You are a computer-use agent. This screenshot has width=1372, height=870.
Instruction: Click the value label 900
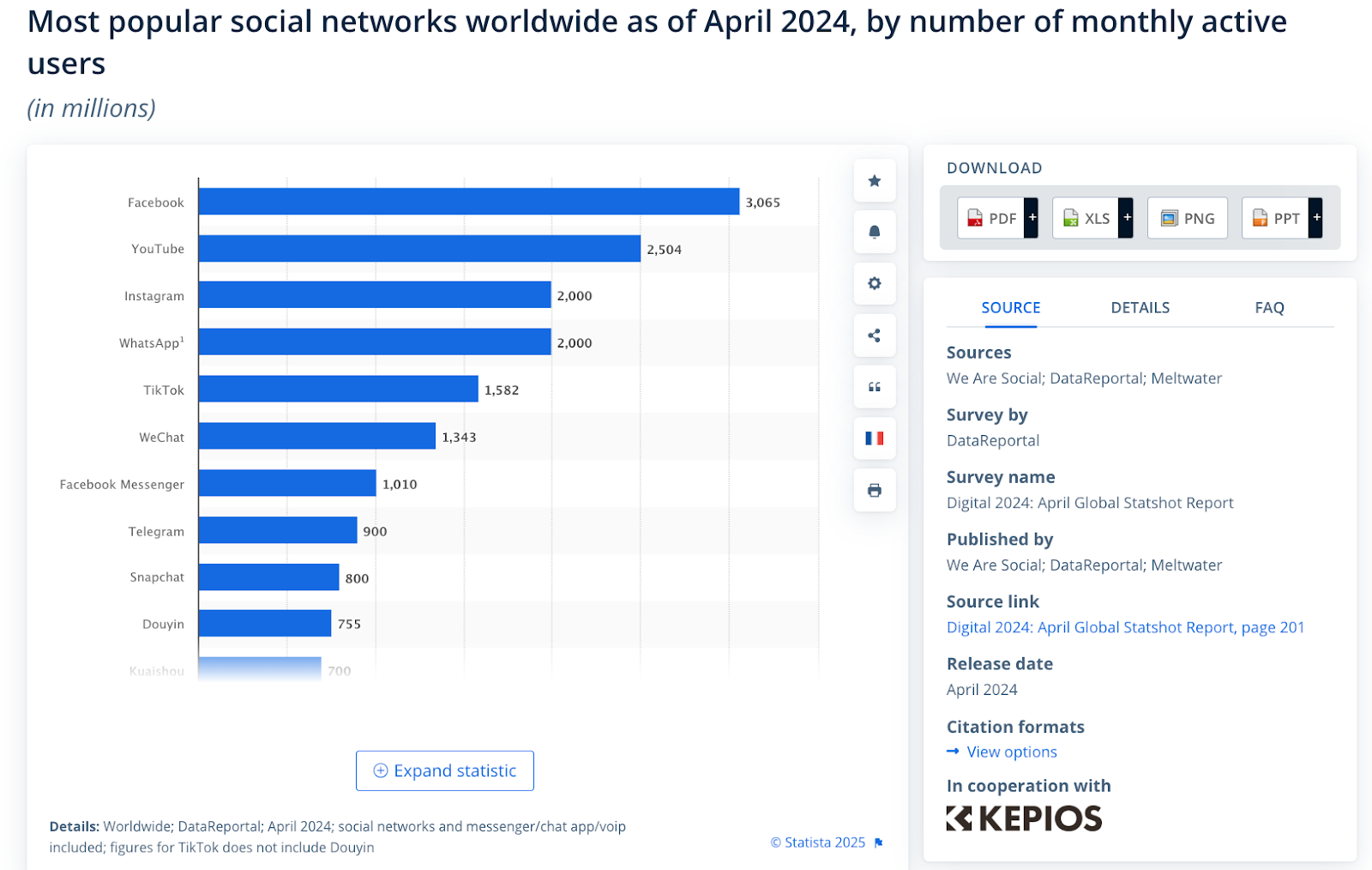click(375, 532)
